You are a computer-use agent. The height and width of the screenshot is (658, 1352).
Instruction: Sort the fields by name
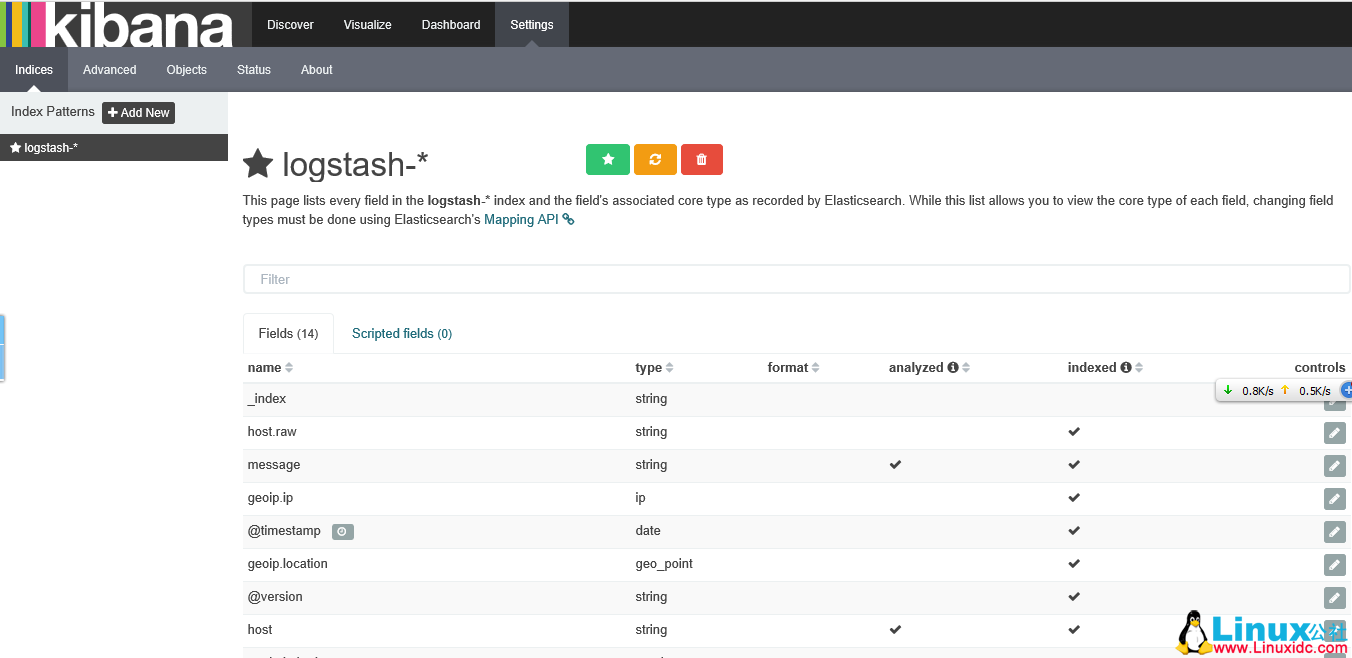click(x=265, y=367)
